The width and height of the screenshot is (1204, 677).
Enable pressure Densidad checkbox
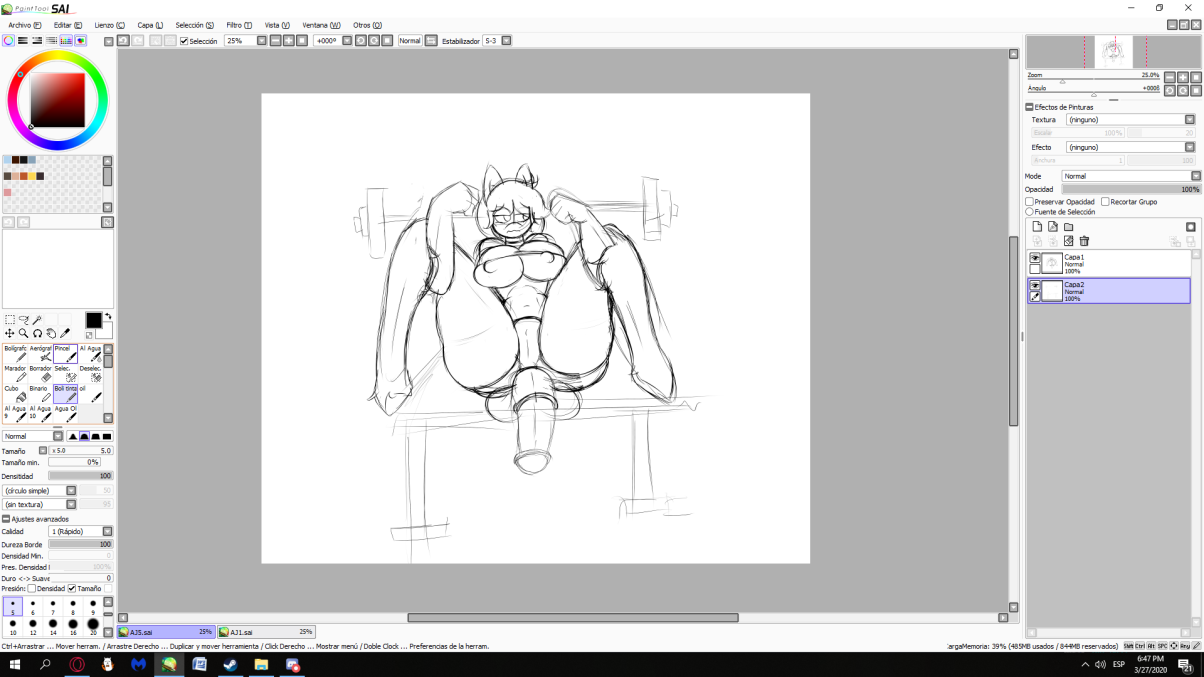point(32,589)
